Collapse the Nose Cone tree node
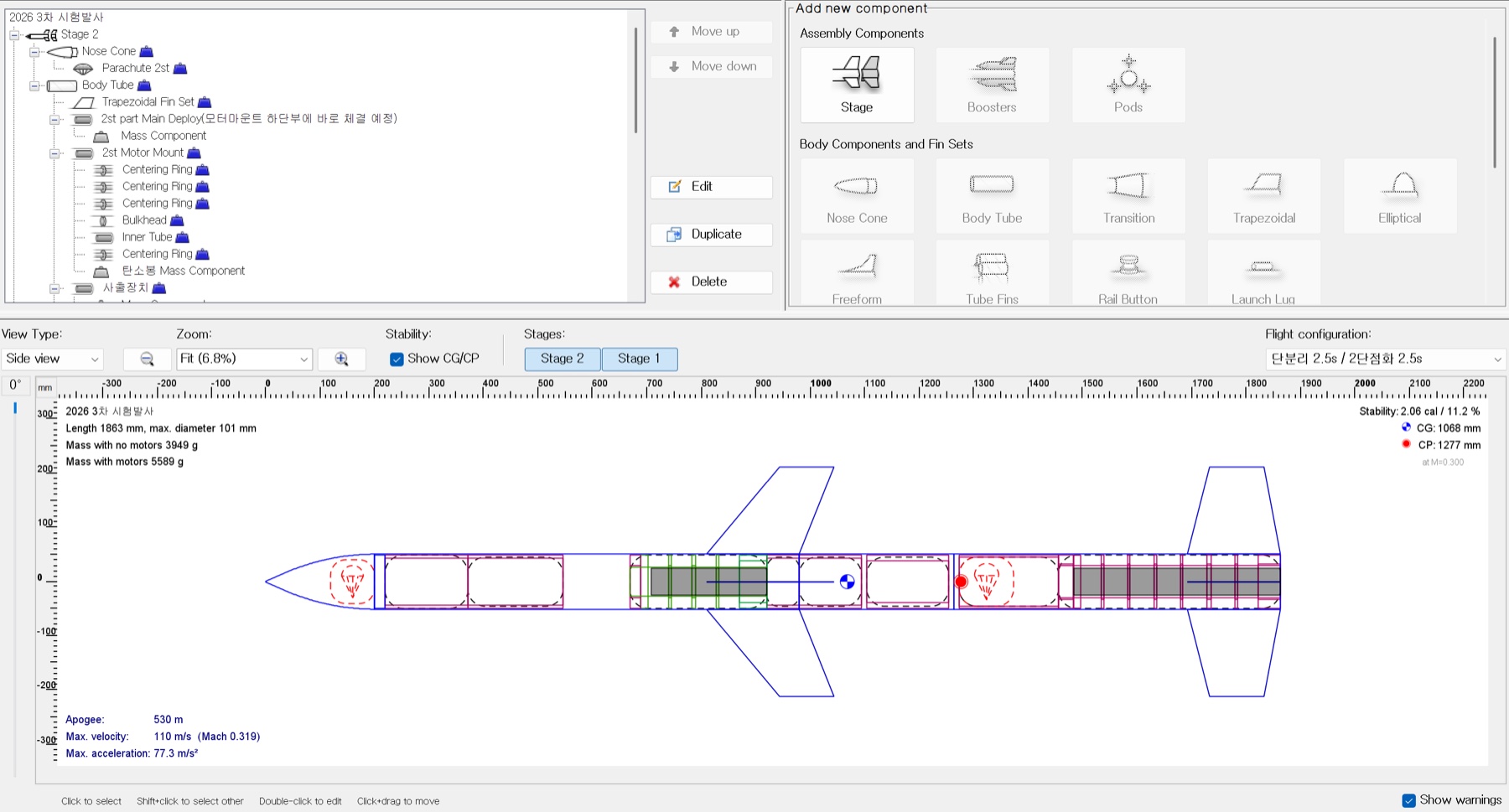The height and width of the screenshot is (812, 1509). [x=34, y=52]
